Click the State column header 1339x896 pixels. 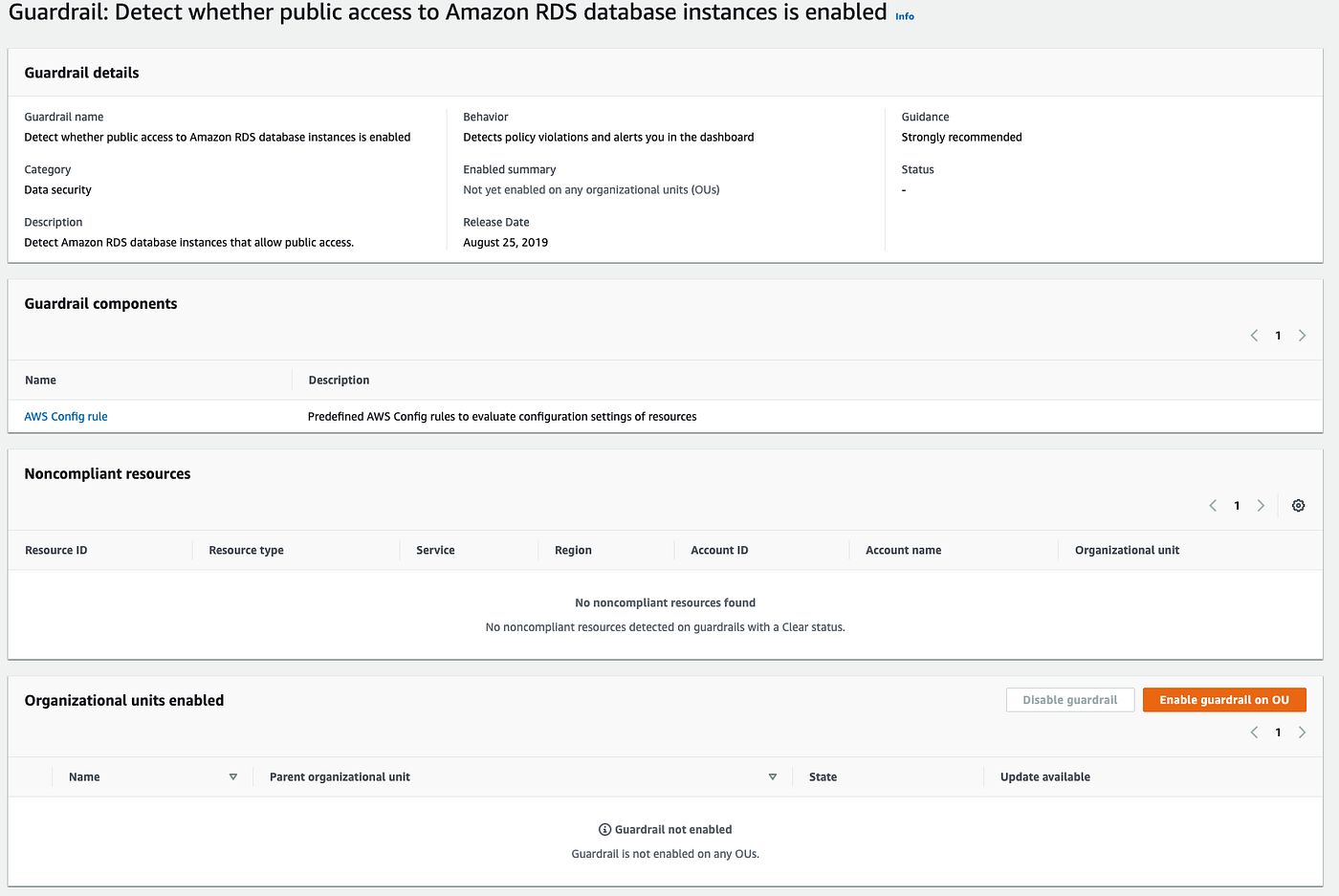[823, 776]
